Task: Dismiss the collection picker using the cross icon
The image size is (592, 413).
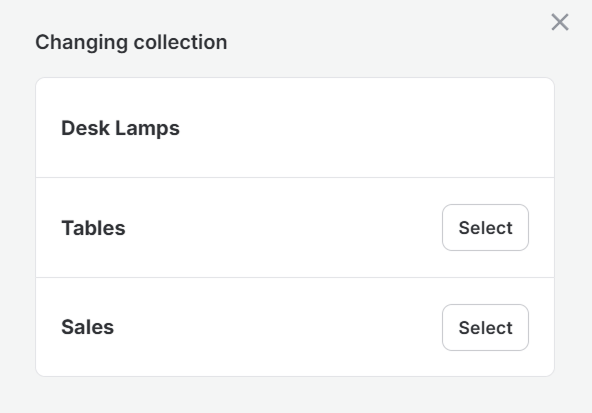Action: [x=560, y=22]
